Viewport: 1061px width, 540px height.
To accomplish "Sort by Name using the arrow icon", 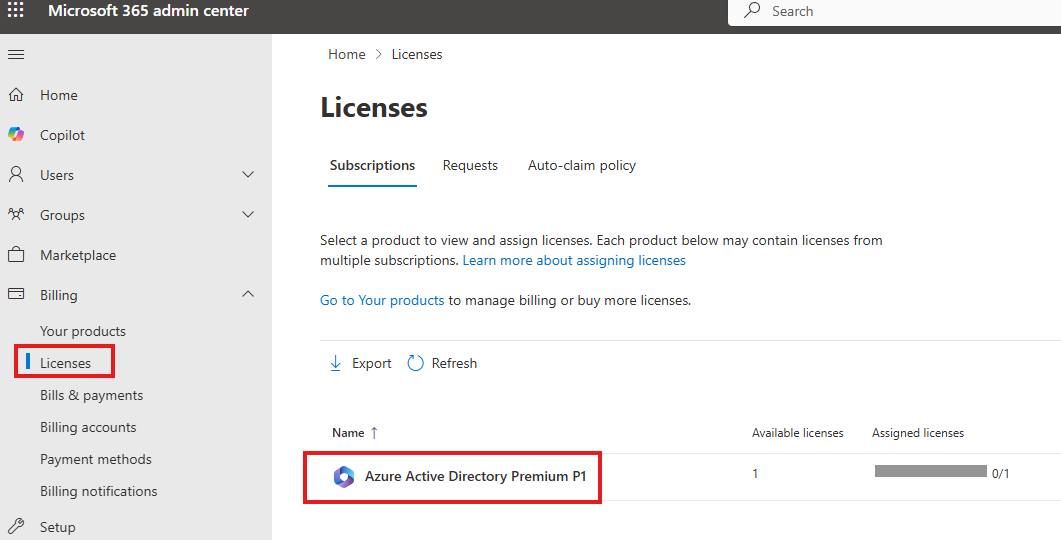I will [x=374, y=433].
